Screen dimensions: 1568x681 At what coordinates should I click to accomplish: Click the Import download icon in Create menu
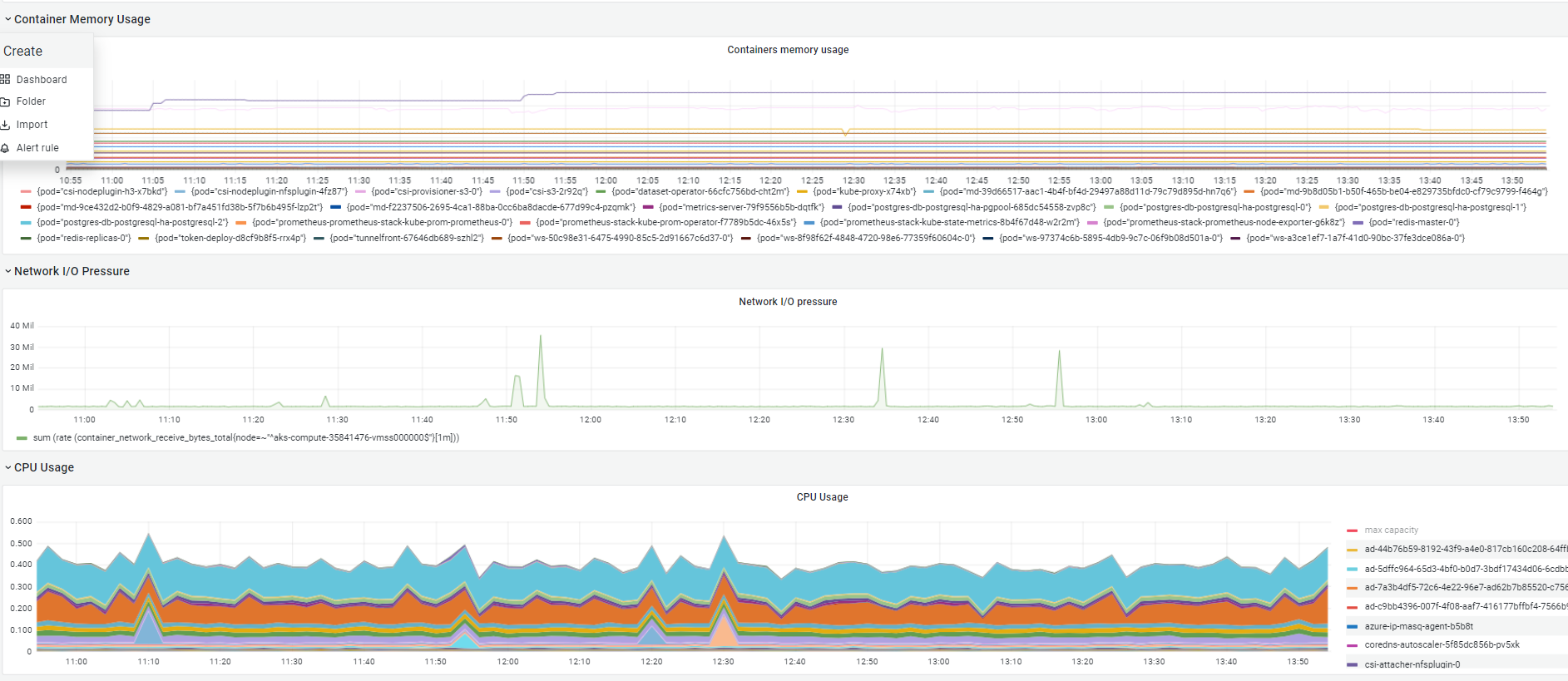[x=5, y=125]
